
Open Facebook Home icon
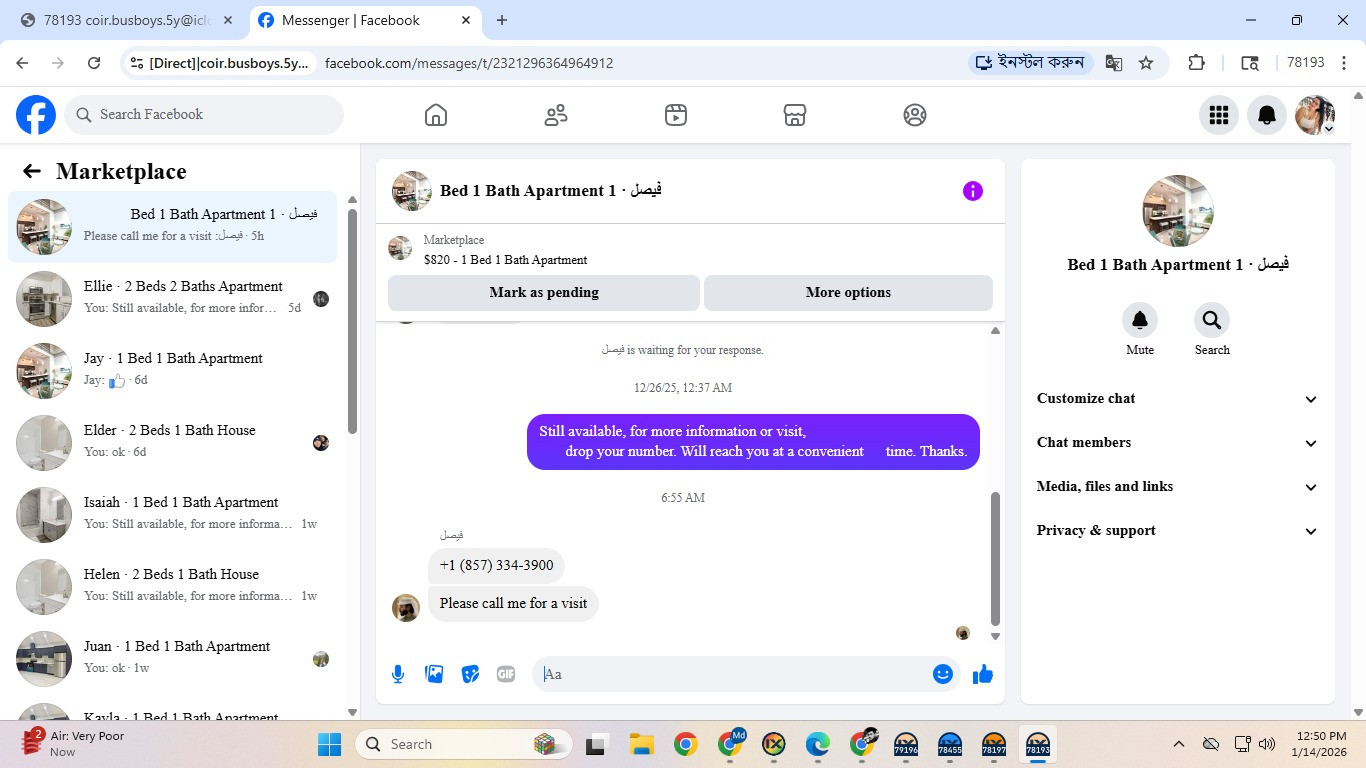[436, 115]
